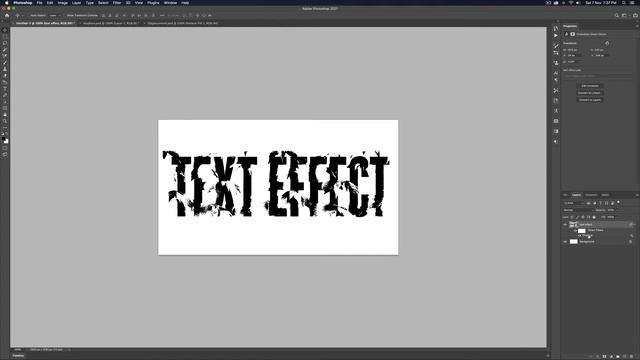This screenshot has width=640, height=360.
Task: Click the Edit Contents button
Action: point(590,86)
